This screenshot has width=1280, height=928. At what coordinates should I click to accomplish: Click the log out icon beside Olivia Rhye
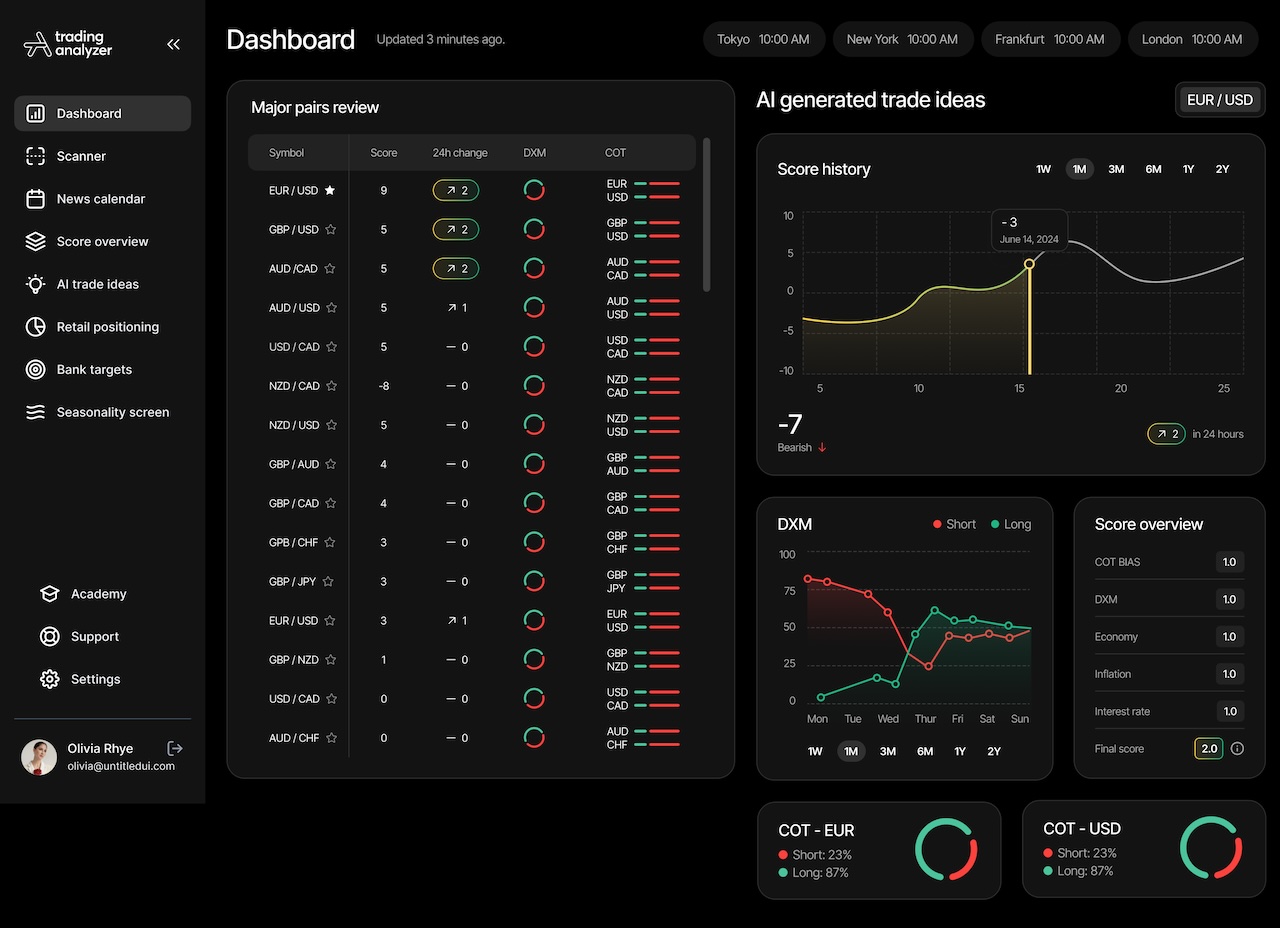click(x=174, y=748)
